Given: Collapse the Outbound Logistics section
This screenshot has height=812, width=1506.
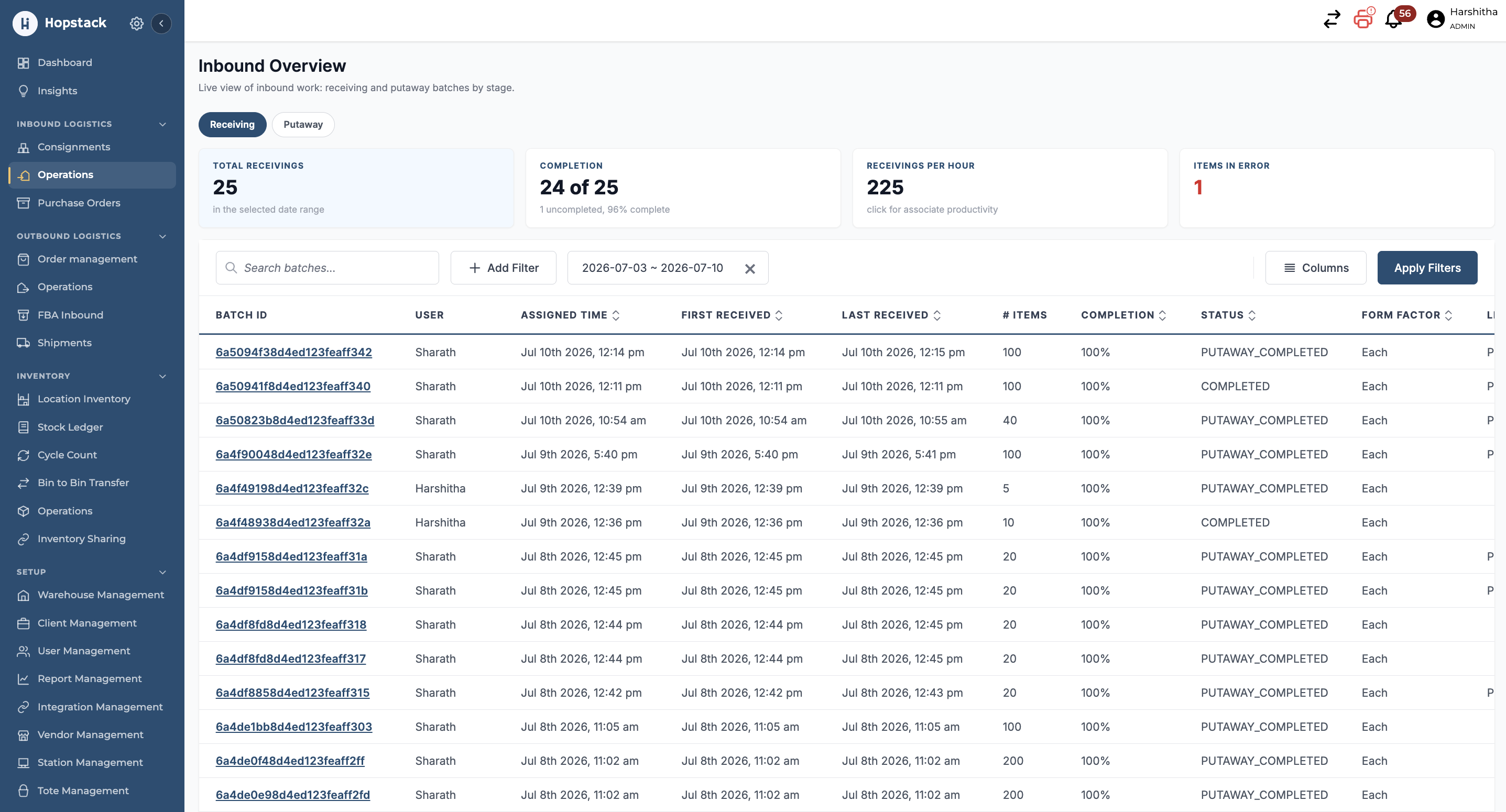Looking at the screenshot, I should 162,236.
